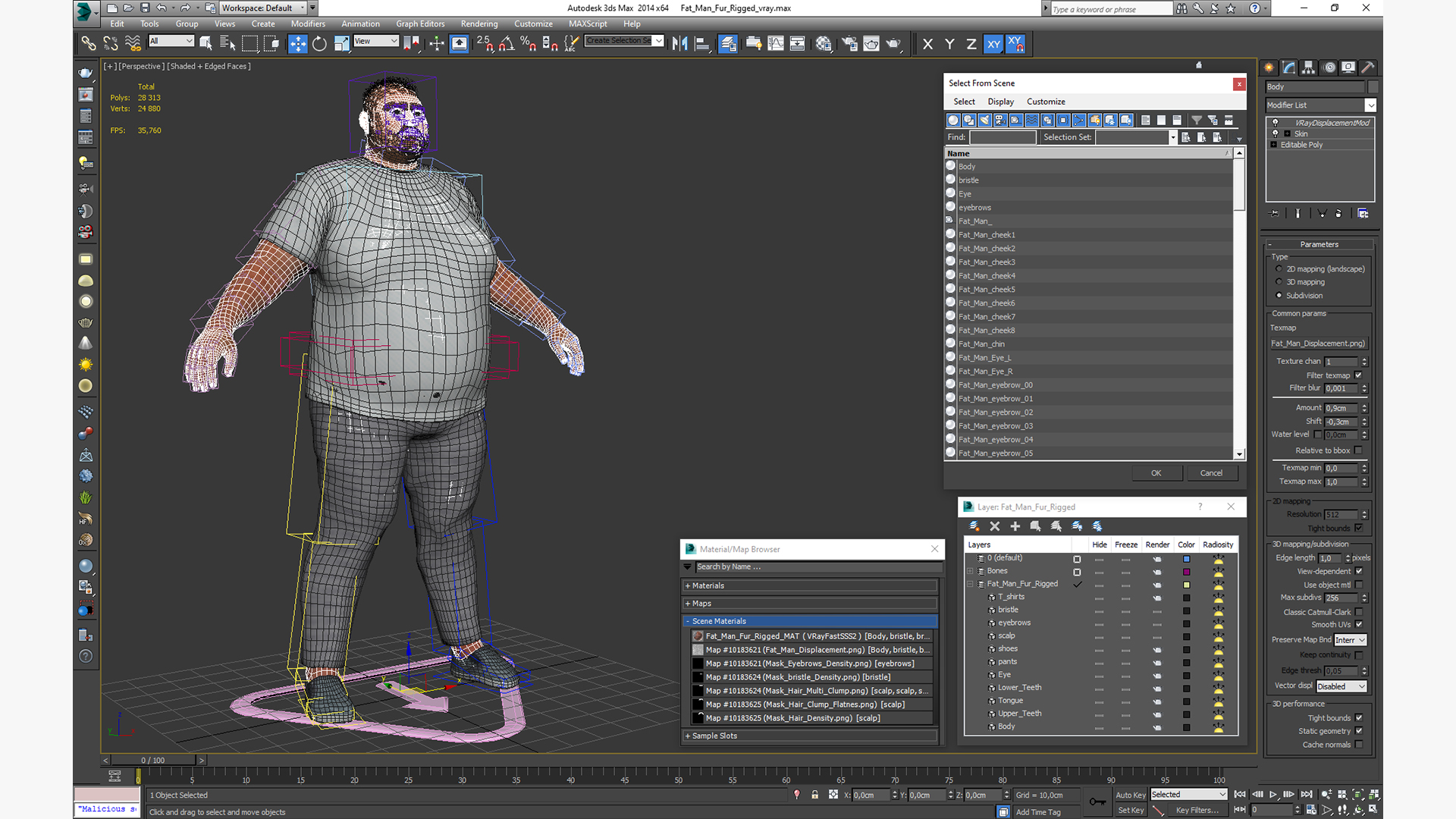The width and height of the screenshot is (1456, 819).
Task: Expand the Scene Materials section
Action: [x=688, y=620]
